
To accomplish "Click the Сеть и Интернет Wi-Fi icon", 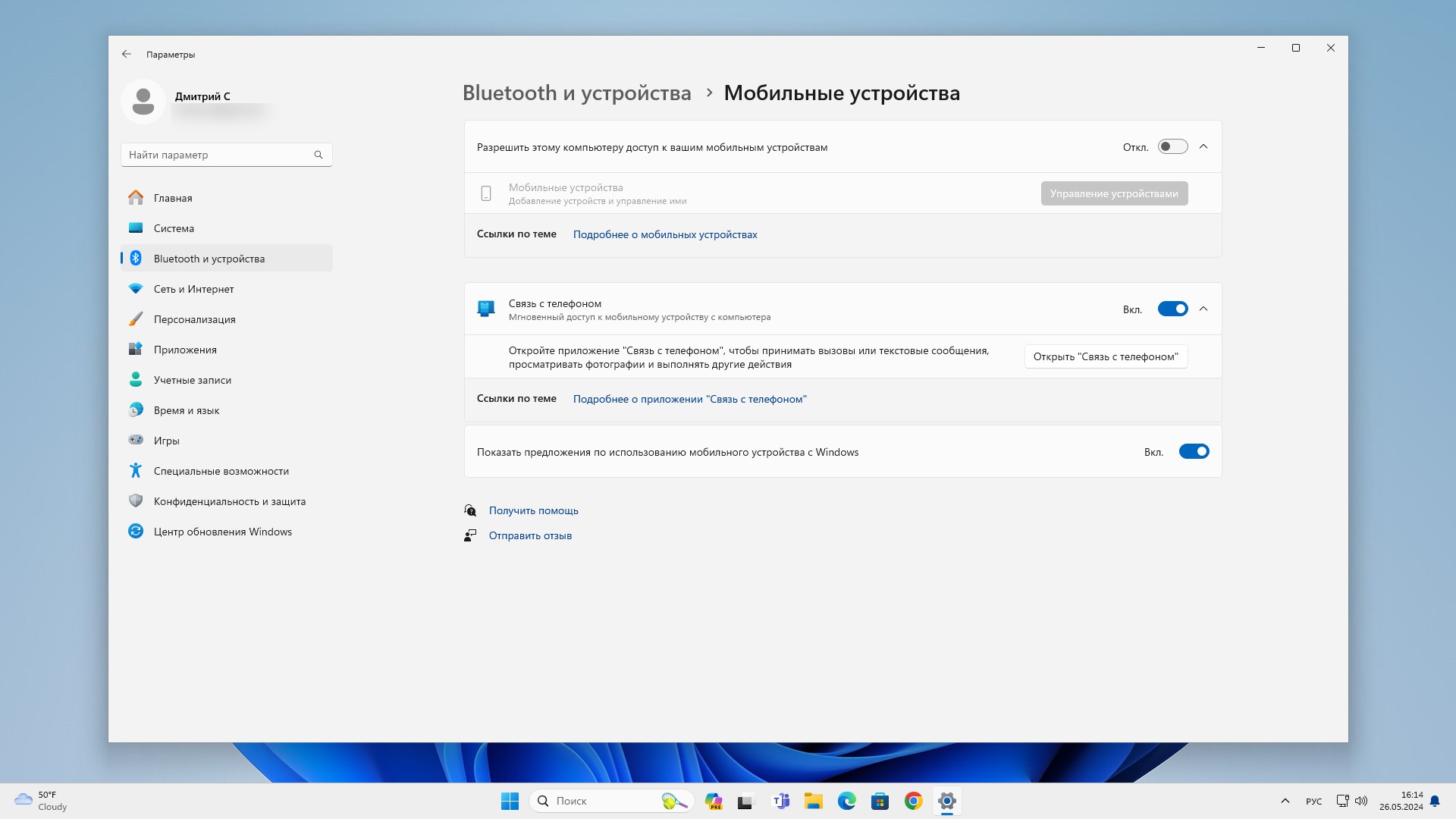I will pos(136,289).
